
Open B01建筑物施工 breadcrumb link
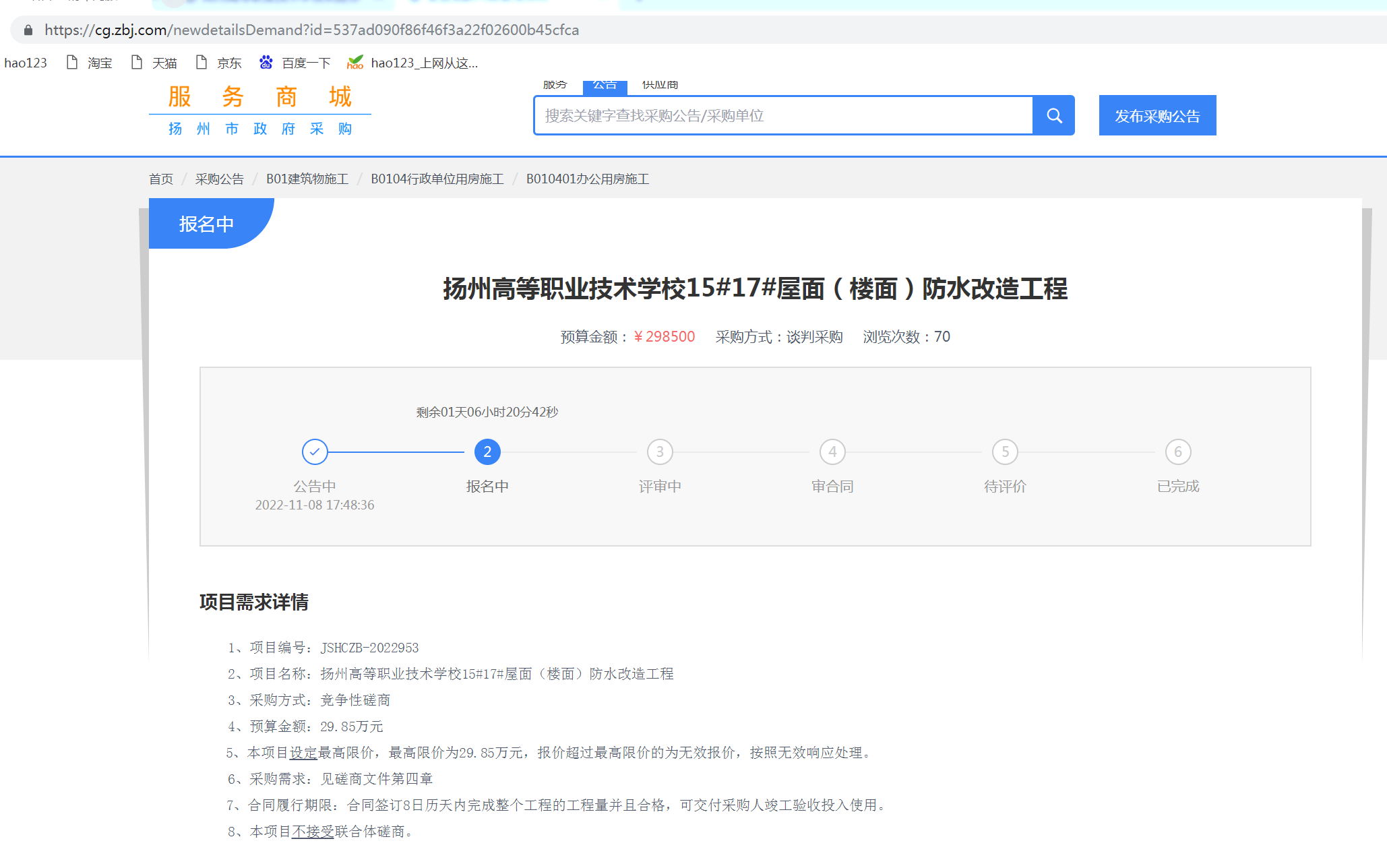(x=307, y=179)
